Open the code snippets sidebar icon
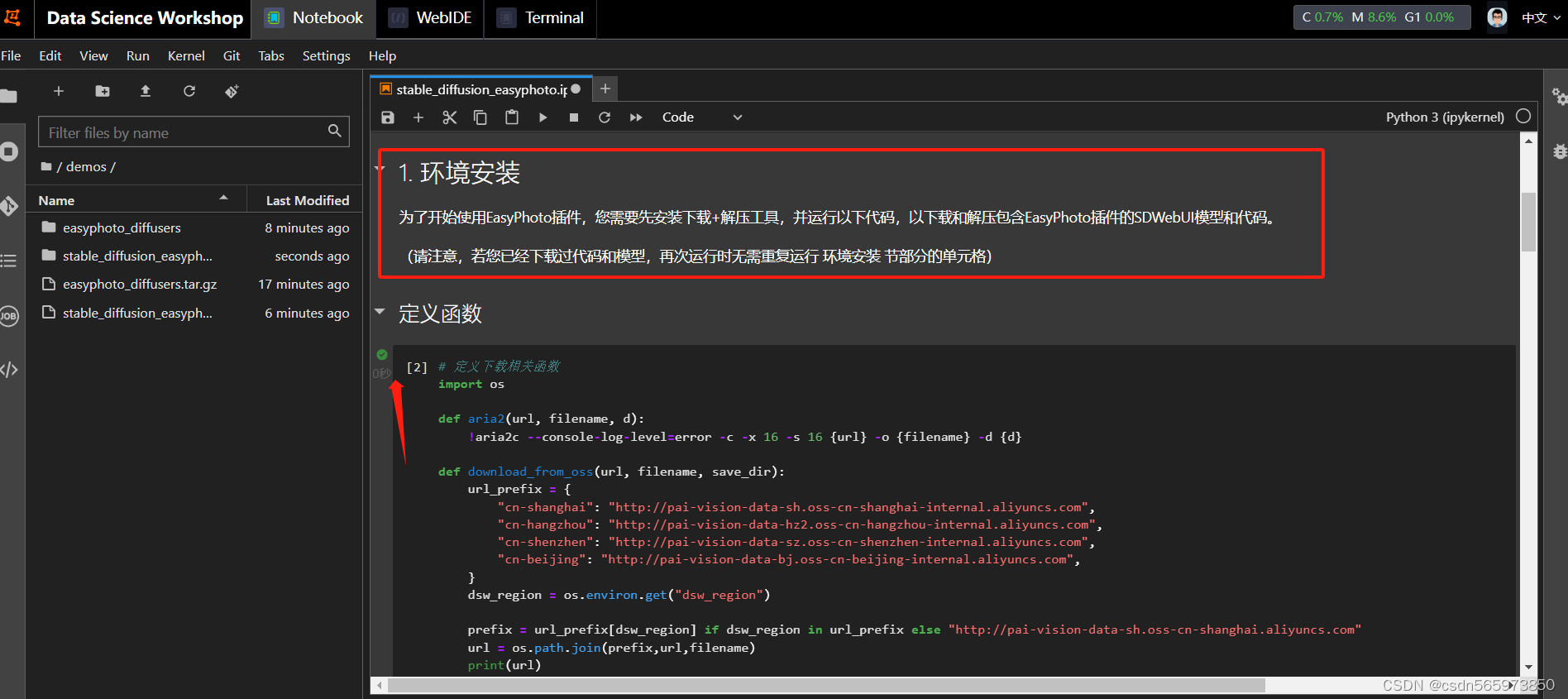This screenshot has width=1568, height=699. [x=9, y=370]
